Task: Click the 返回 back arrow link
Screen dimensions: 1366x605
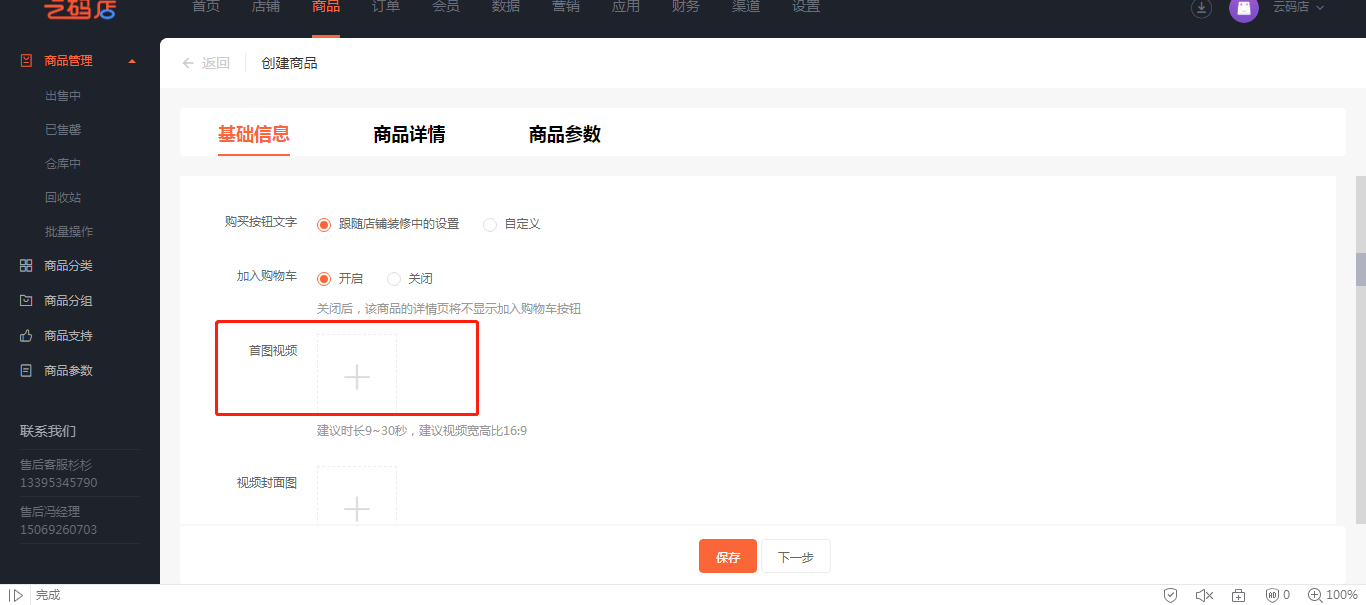Action: coord(206,63)
